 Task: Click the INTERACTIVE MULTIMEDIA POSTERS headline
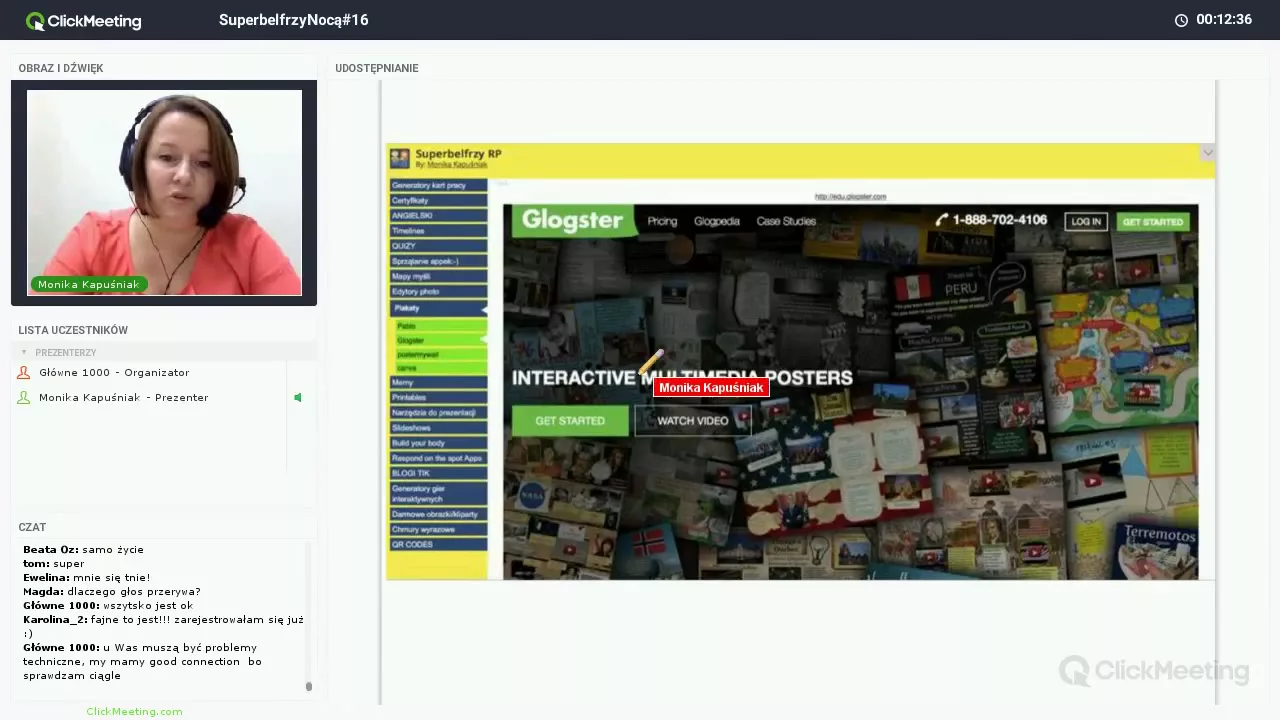pos(682,378)
